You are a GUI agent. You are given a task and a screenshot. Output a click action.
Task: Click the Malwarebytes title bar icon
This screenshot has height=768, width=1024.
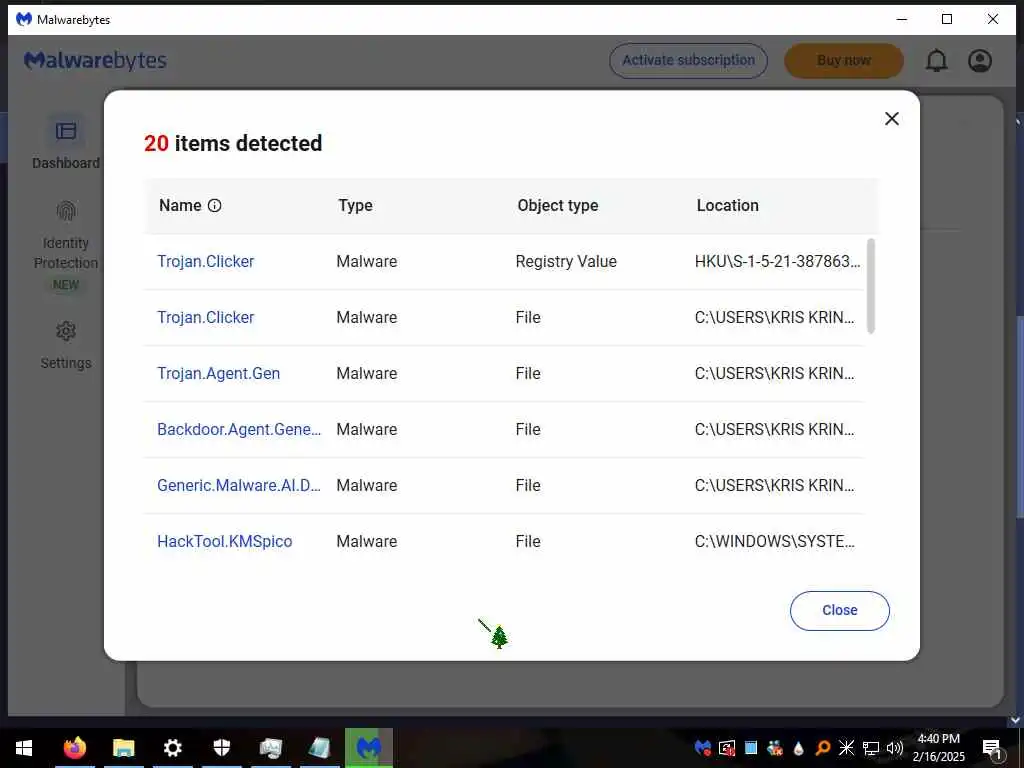(x=24, y=19)
